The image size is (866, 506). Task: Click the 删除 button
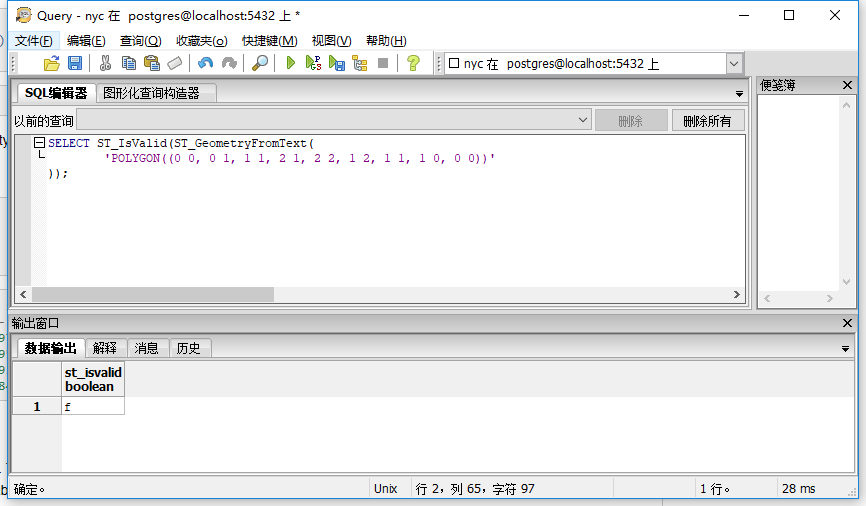point(631,120)
